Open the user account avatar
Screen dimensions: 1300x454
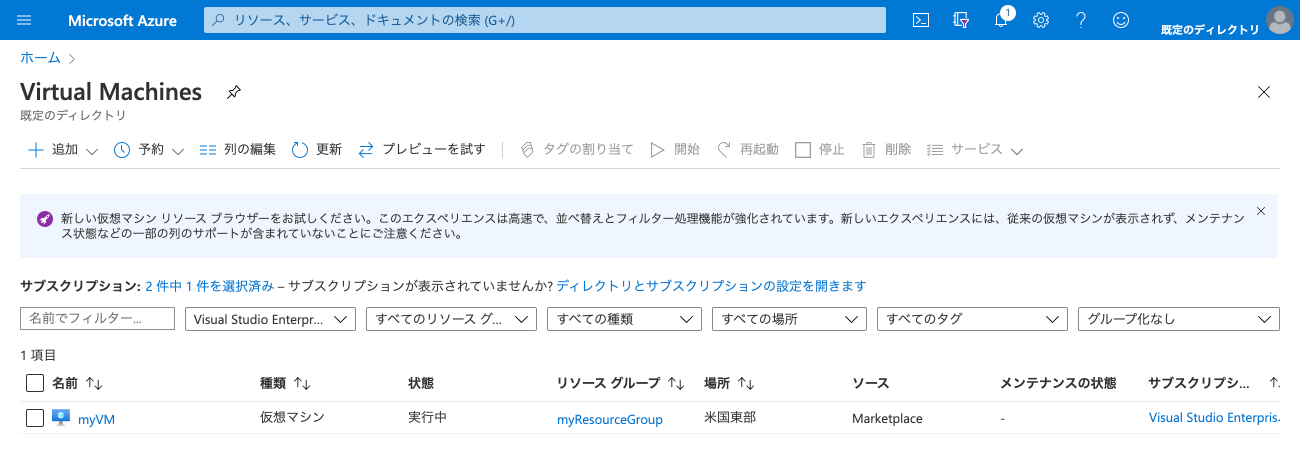1279,20
